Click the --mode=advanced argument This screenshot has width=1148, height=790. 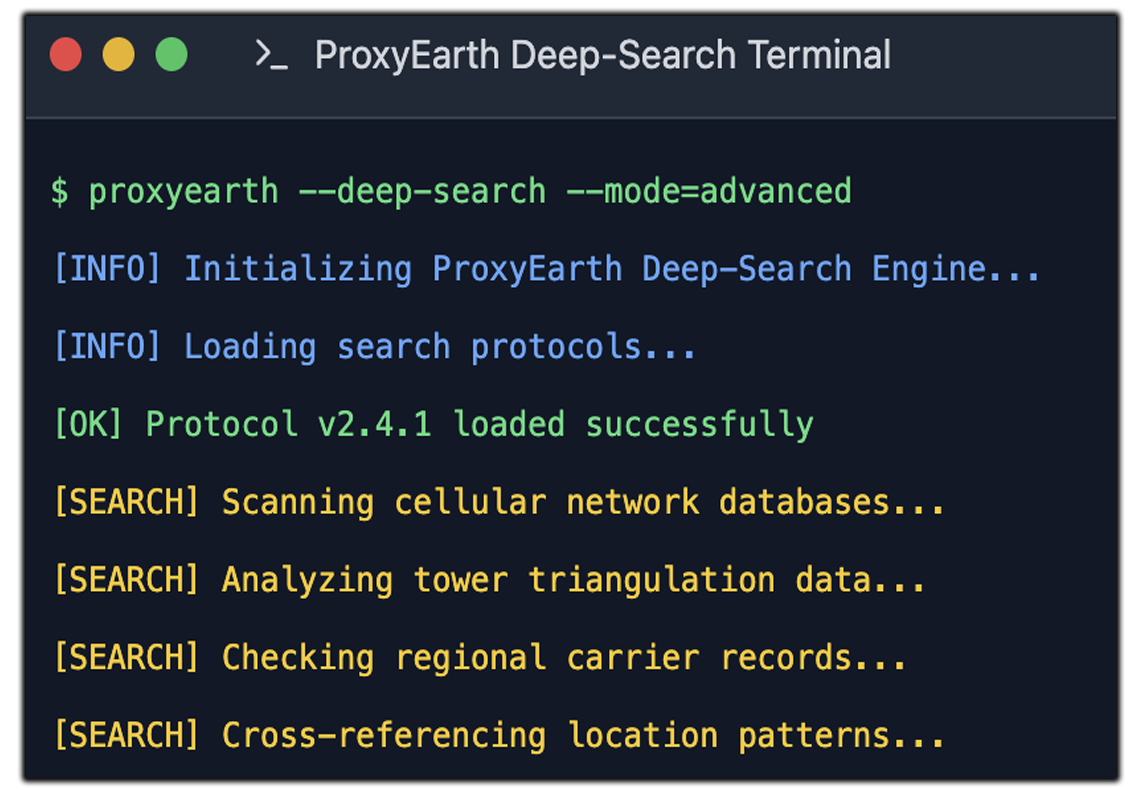(708, 191)
